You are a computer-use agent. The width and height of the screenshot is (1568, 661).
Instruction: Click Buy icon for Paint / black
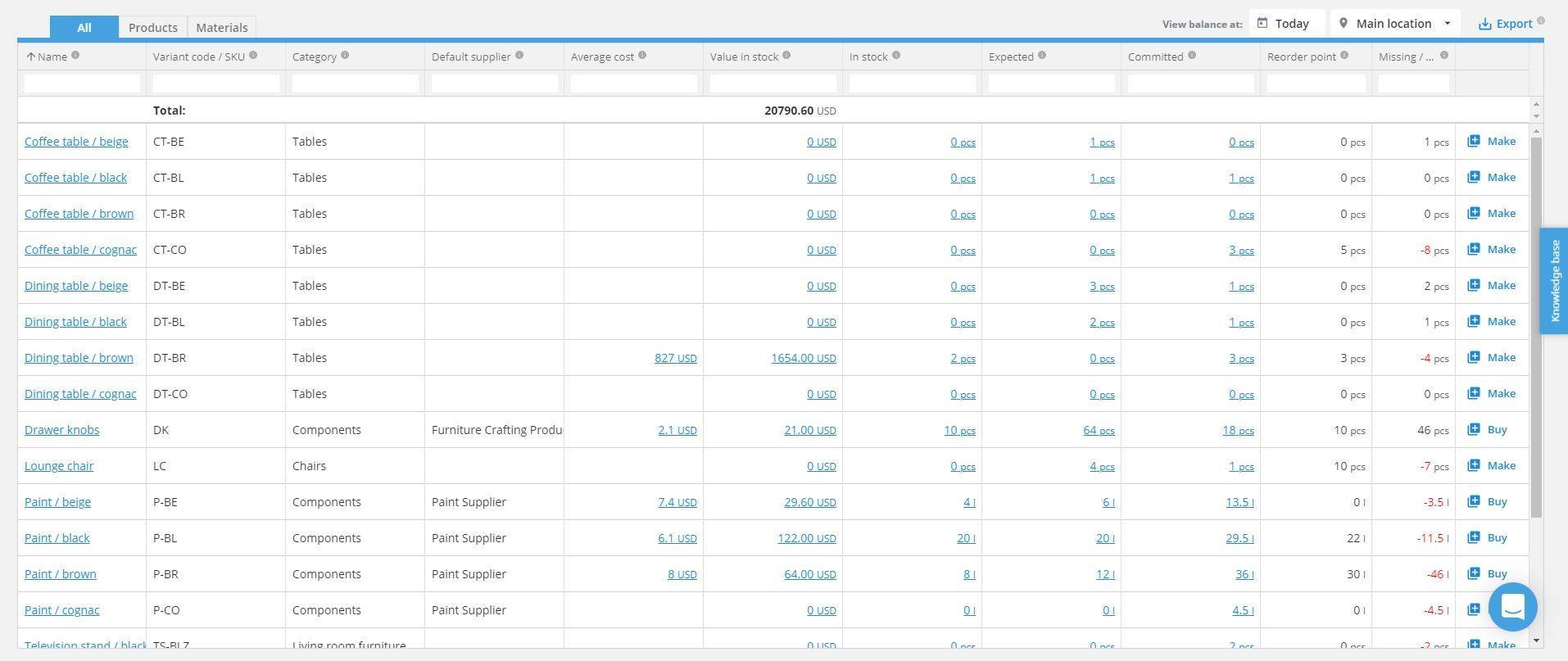click(x=1474, y=537)
